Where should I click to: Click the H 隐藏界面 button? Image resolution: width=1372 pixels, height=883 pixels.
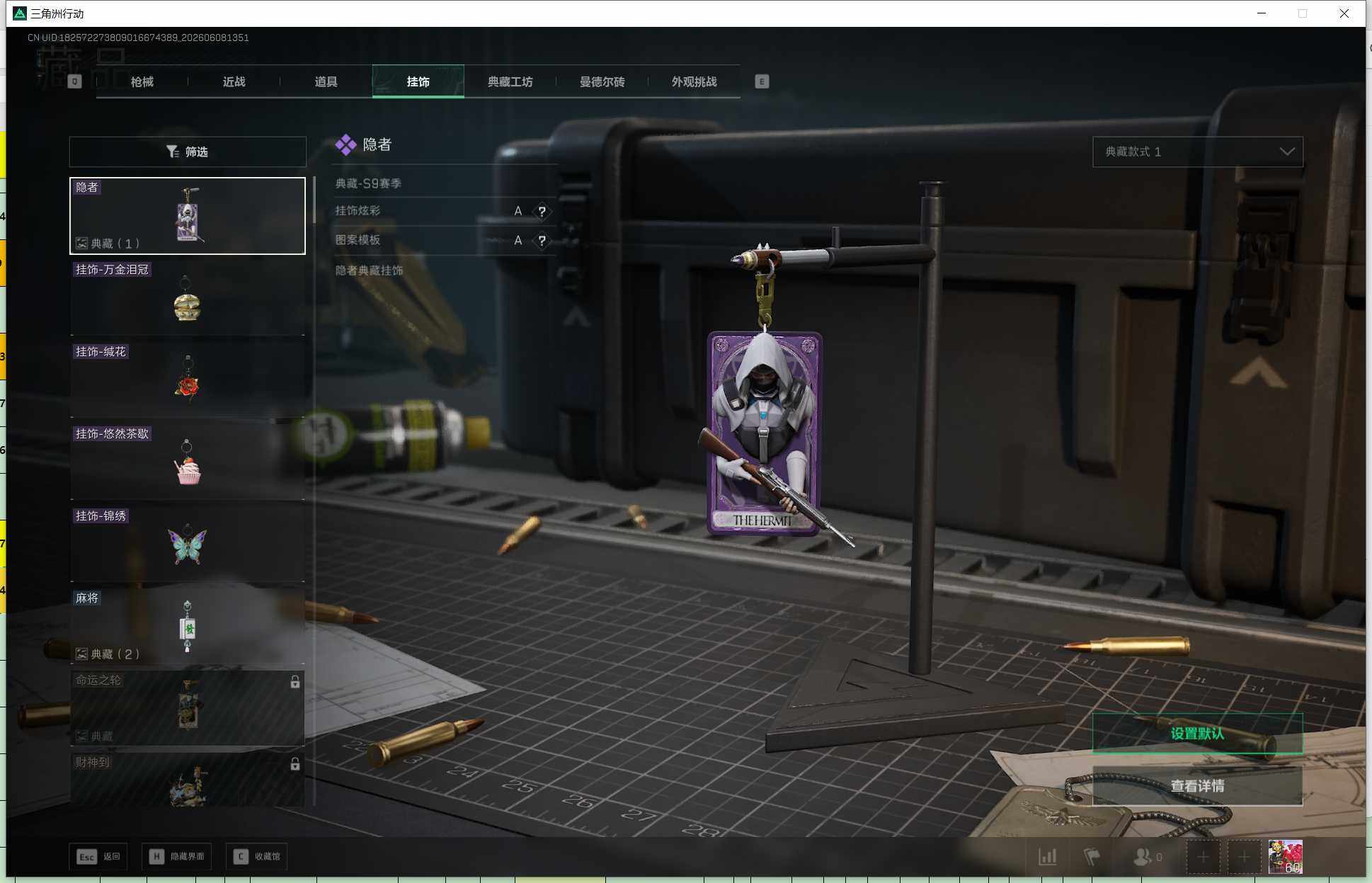(176, 857)
